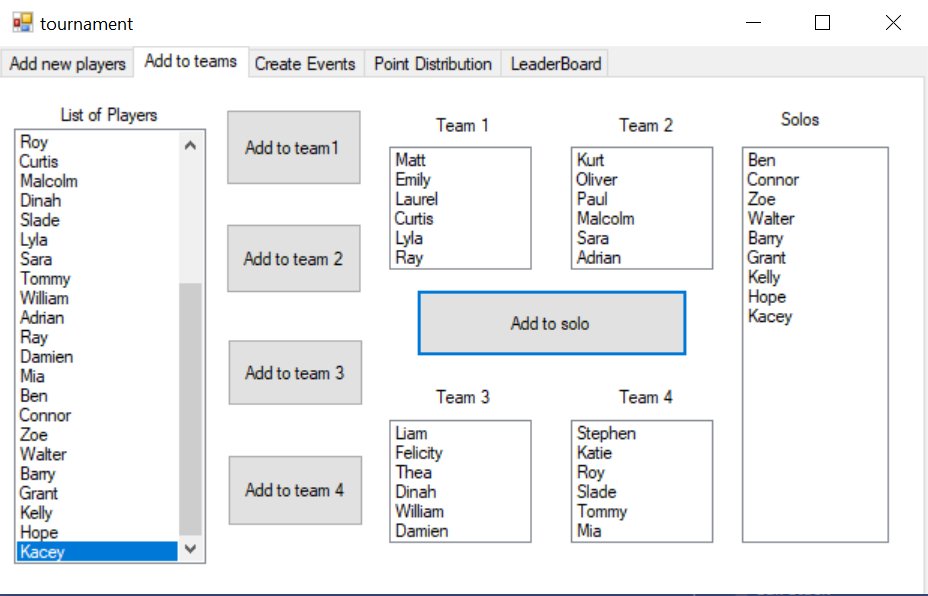Select Curtis in the Team 1 list
The image size is (928, 596).
point(460,218)
